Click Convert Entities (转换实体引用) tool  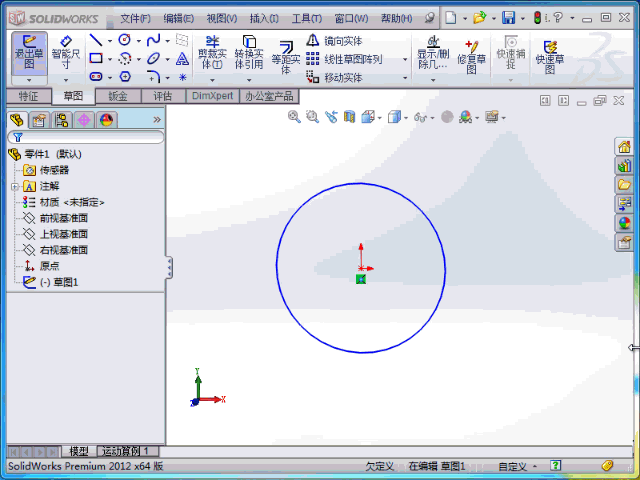[249, 52]
